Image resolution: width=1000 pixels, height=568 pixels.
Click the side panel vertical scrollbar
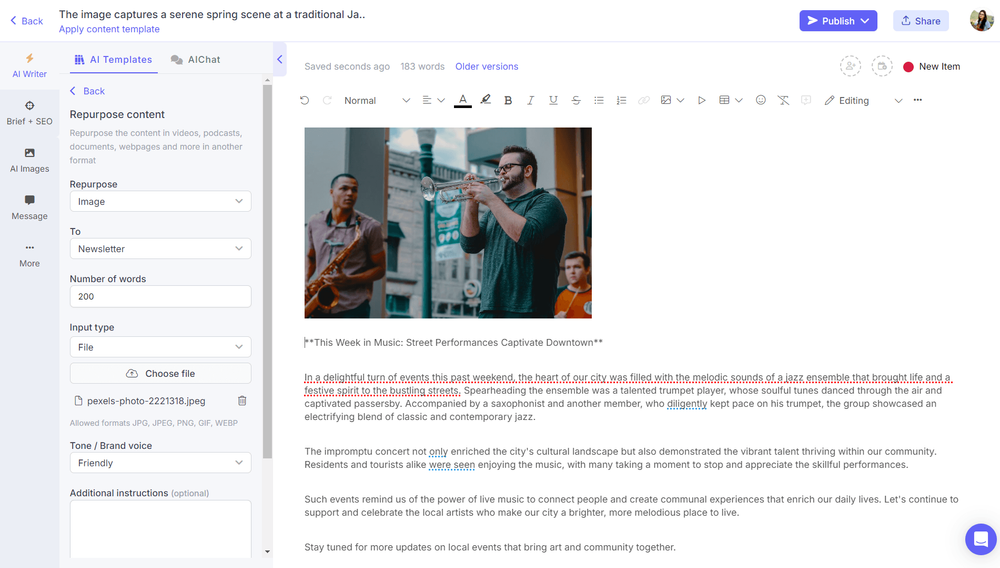[267, 271]
